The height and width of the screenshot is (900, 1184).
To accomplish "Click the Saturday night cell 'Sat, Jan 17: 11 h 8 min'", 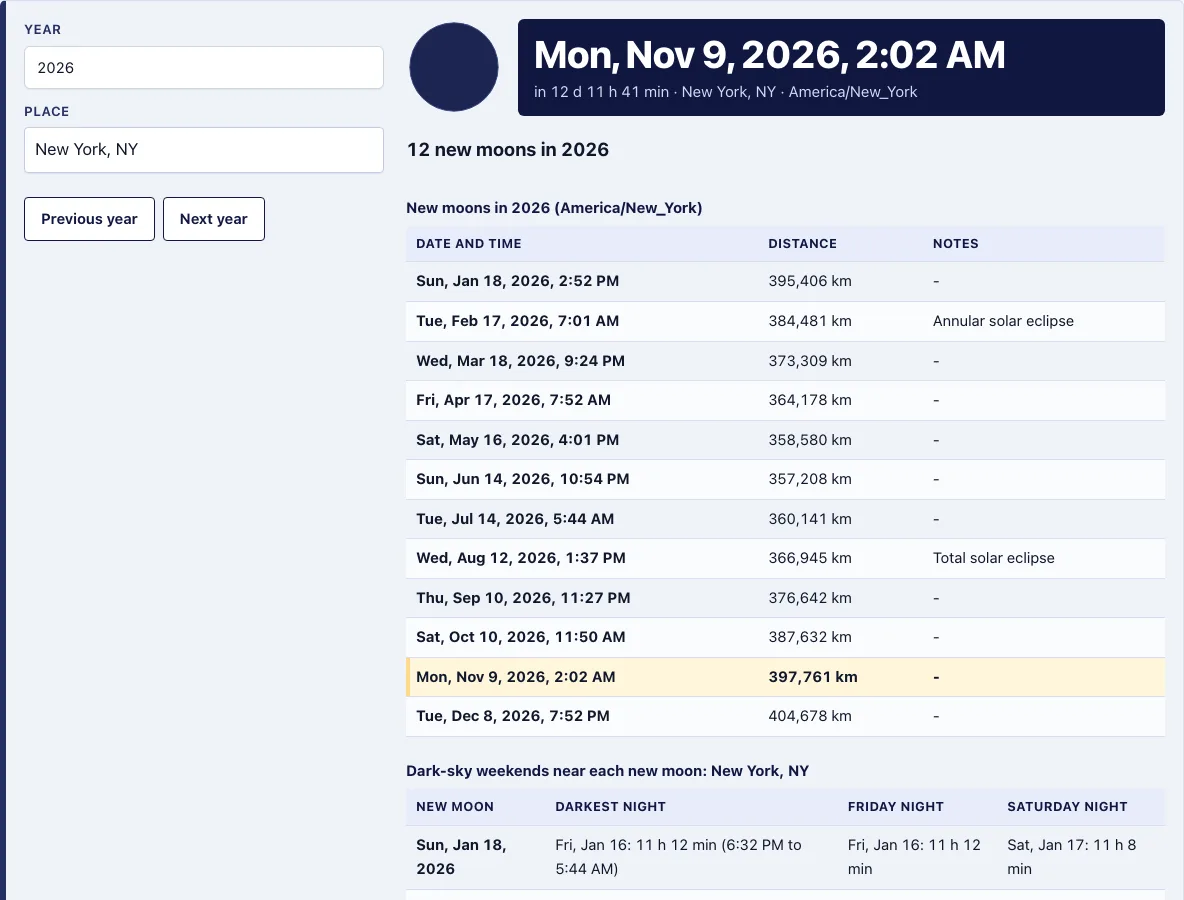I will 1071,857.
